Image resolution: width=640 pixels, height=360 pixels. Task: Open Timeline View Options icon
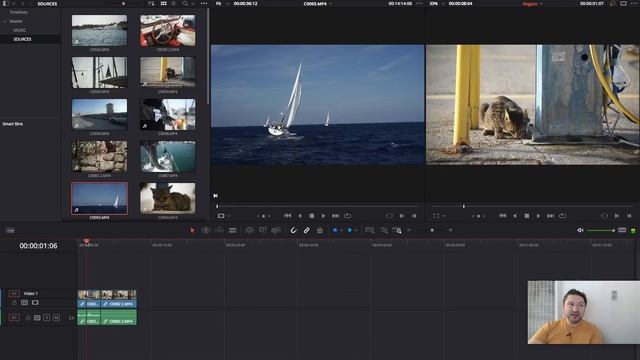[x=10, y=230]
